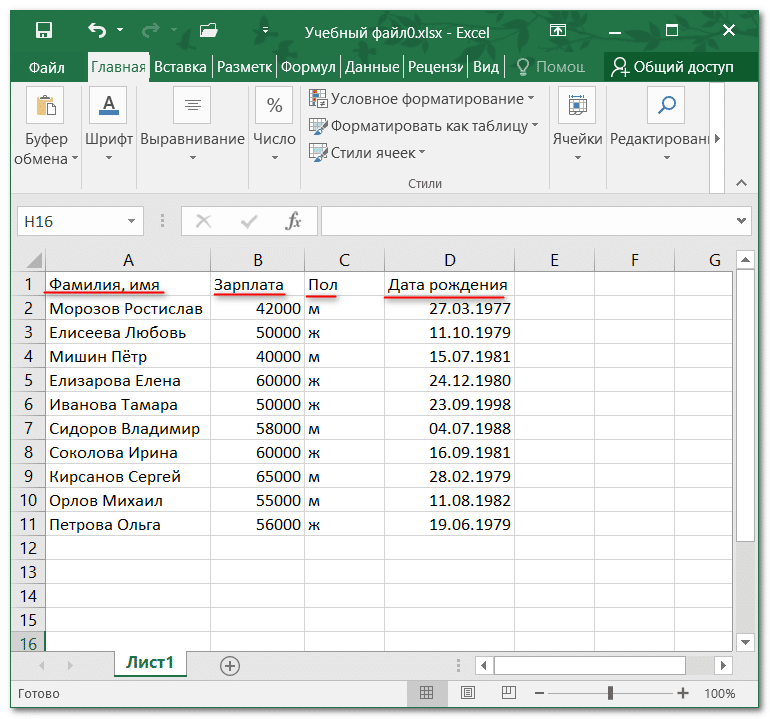This screenshot has height=719, width=770.
Task: Click the horizontal scrollbar left arrow
Action: 484,665
